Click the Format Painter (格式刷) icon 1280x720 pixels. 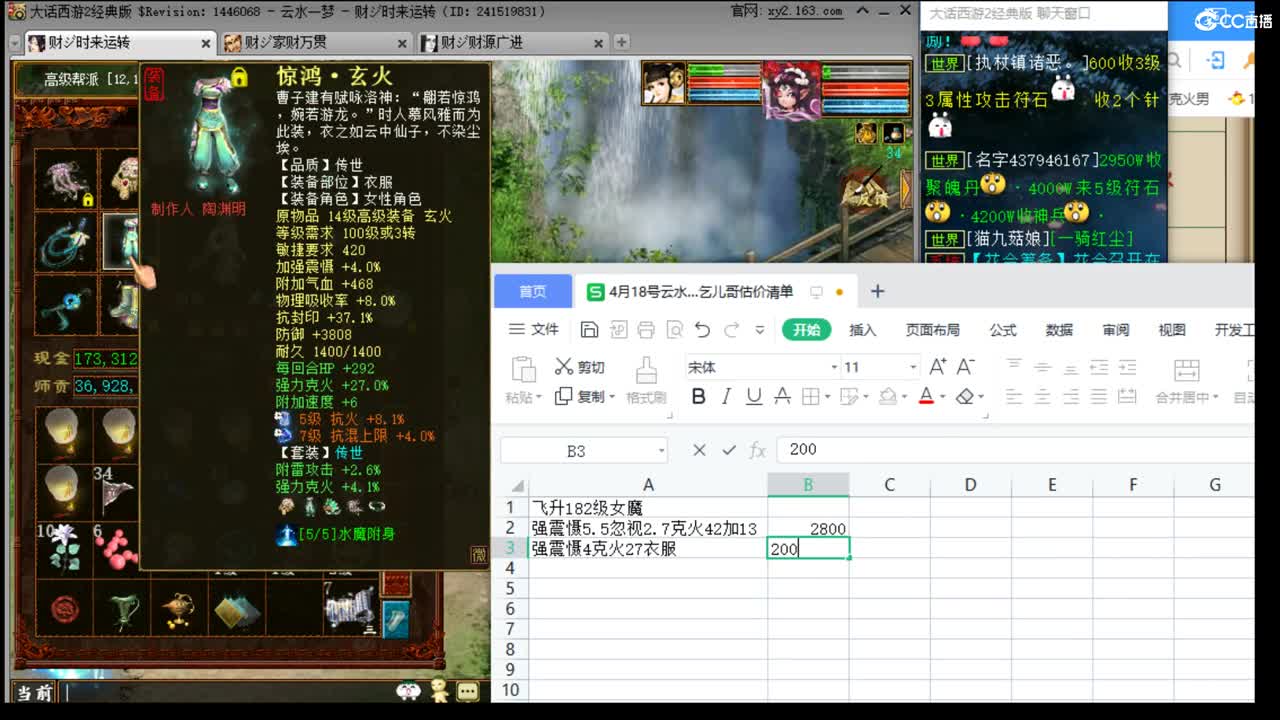(646, 371)
